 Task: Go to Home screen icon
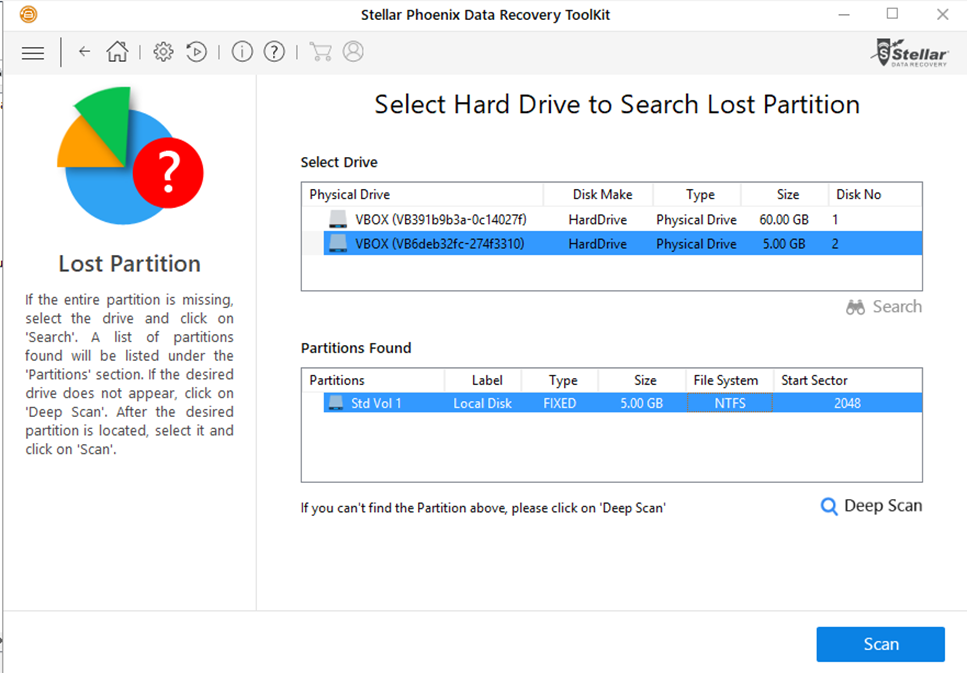click(x=117, y=52)
